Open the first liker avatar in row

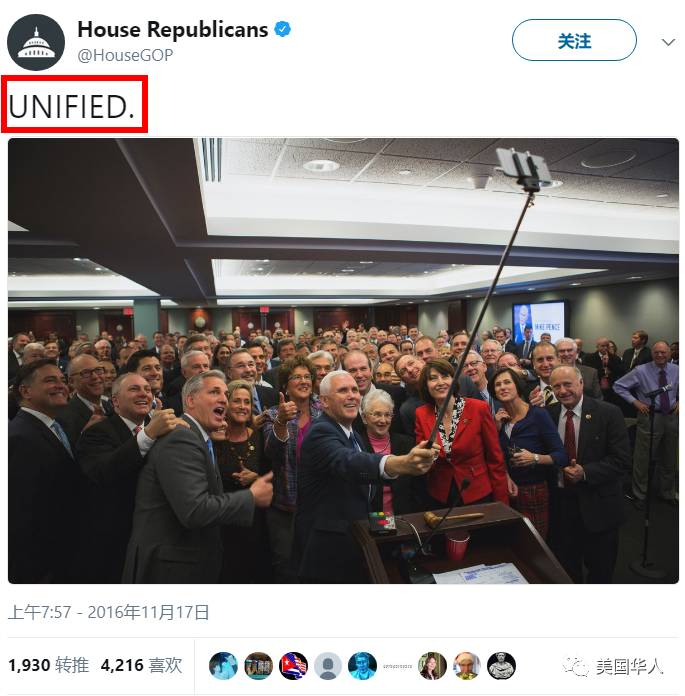click(x=223, y=665)
